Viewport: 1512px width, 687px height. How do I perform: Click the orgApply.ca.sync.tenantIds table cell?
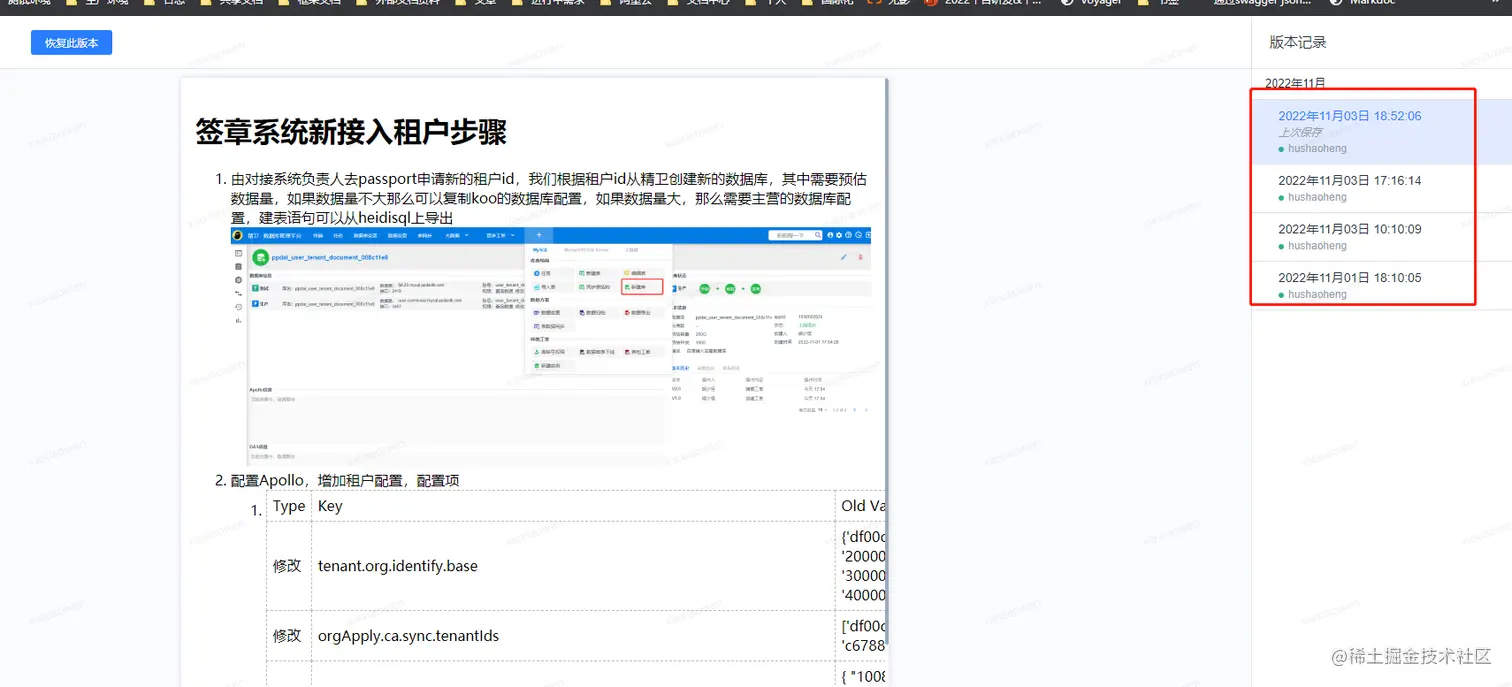click(575, 636)
